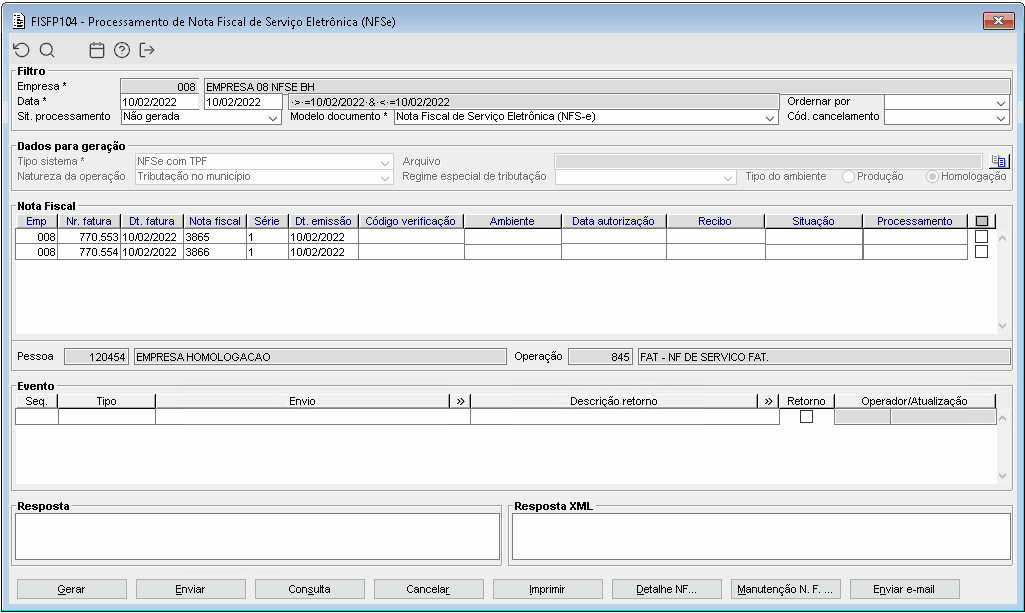Select fatura cell 770.553
Image resolution: width=1025 pixels, height=613 pixels.
coord(89,237)
